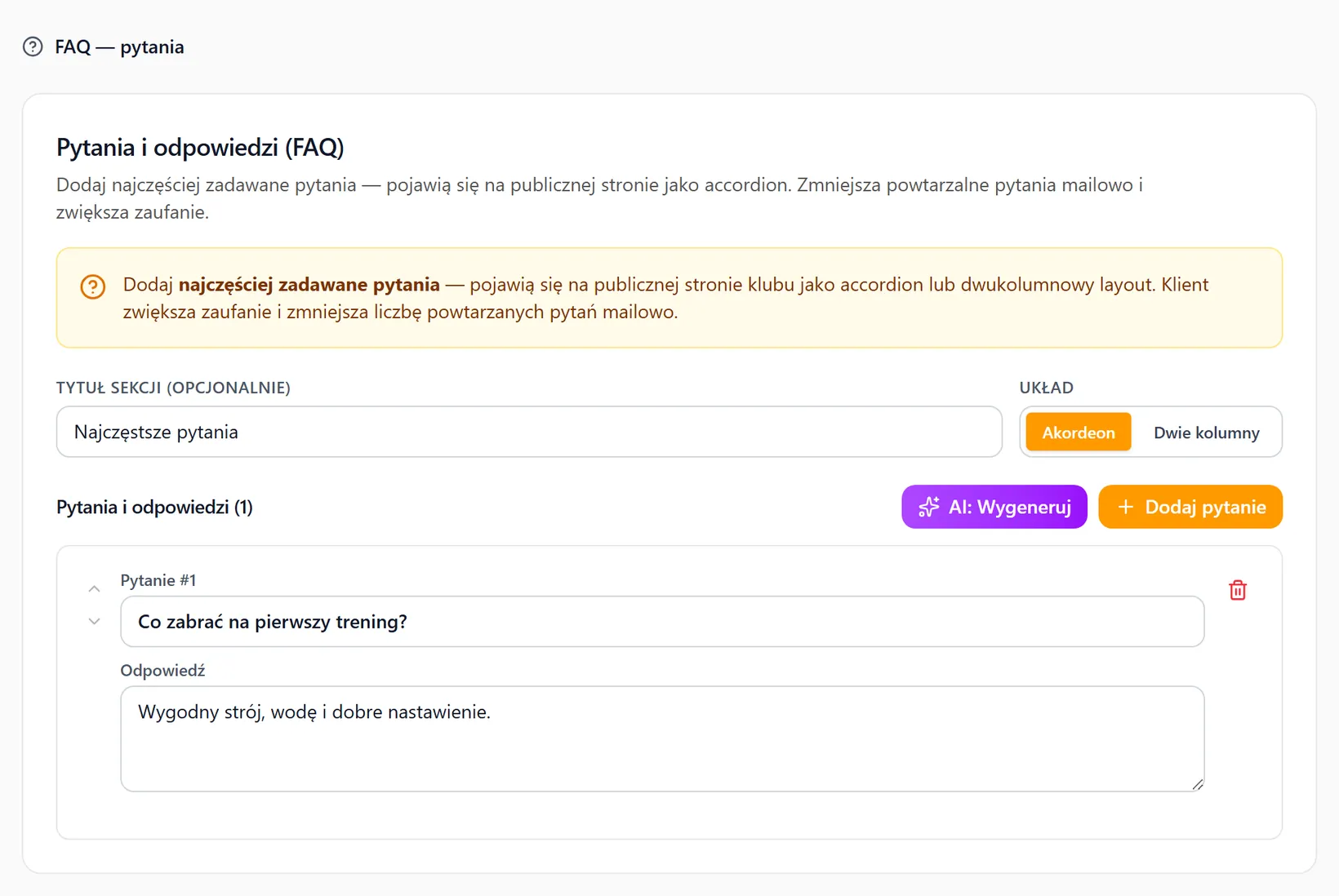Viewport: 1339px width, 896px height.
Task: Click the Pytanie #1 question text field
Action: (x=662, y=622)
